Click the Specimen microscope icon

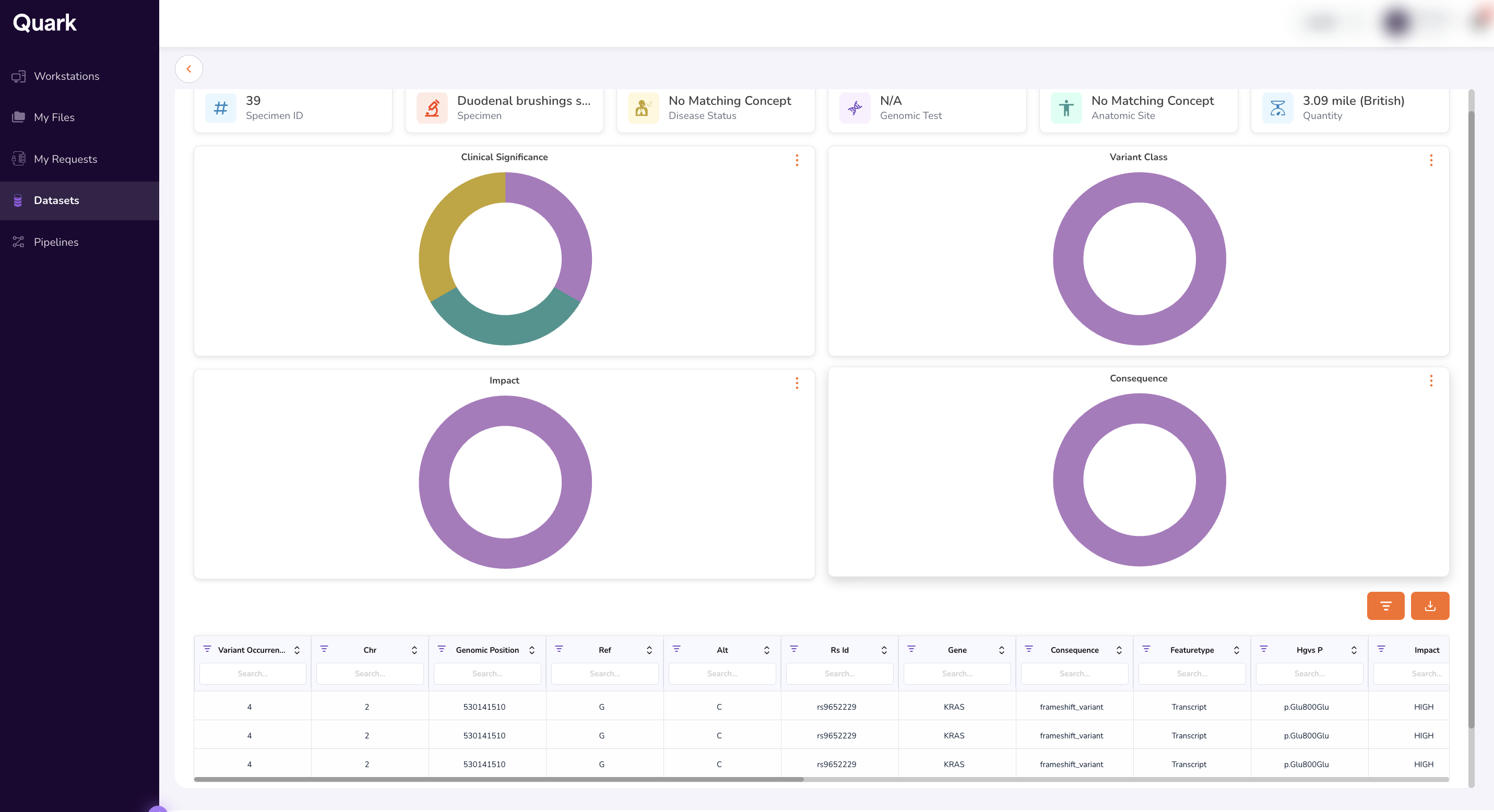tap(432, 108)
